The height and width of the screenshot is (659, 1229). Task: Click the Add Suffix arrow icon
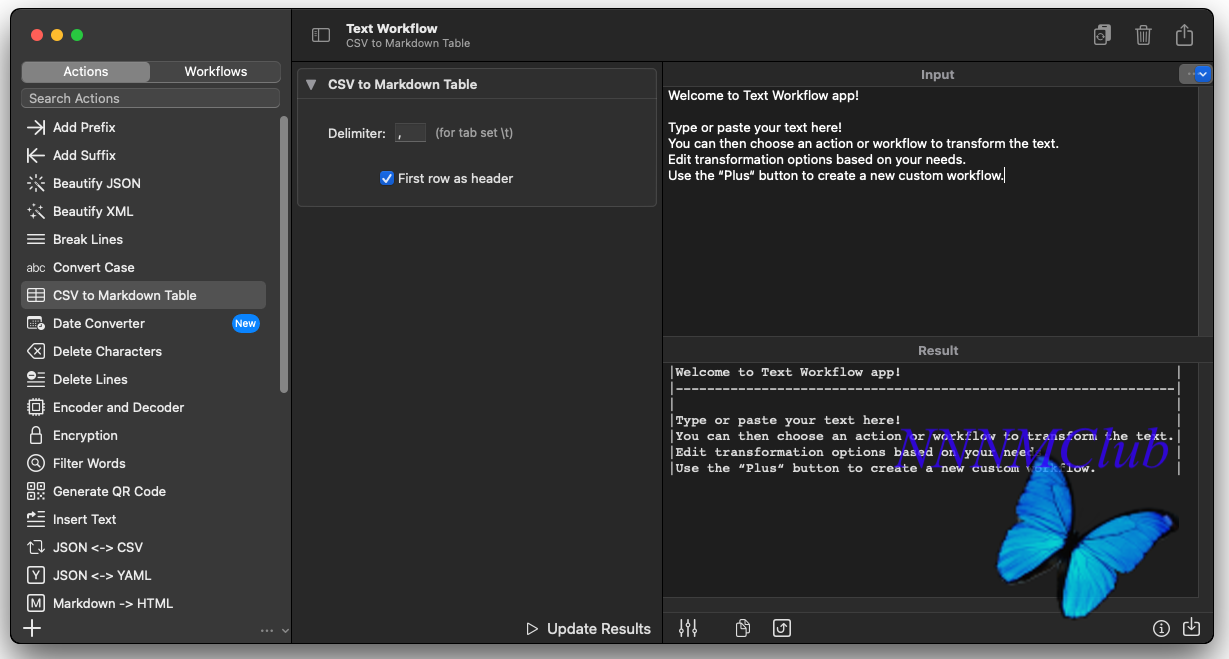[x=36, y=155]
